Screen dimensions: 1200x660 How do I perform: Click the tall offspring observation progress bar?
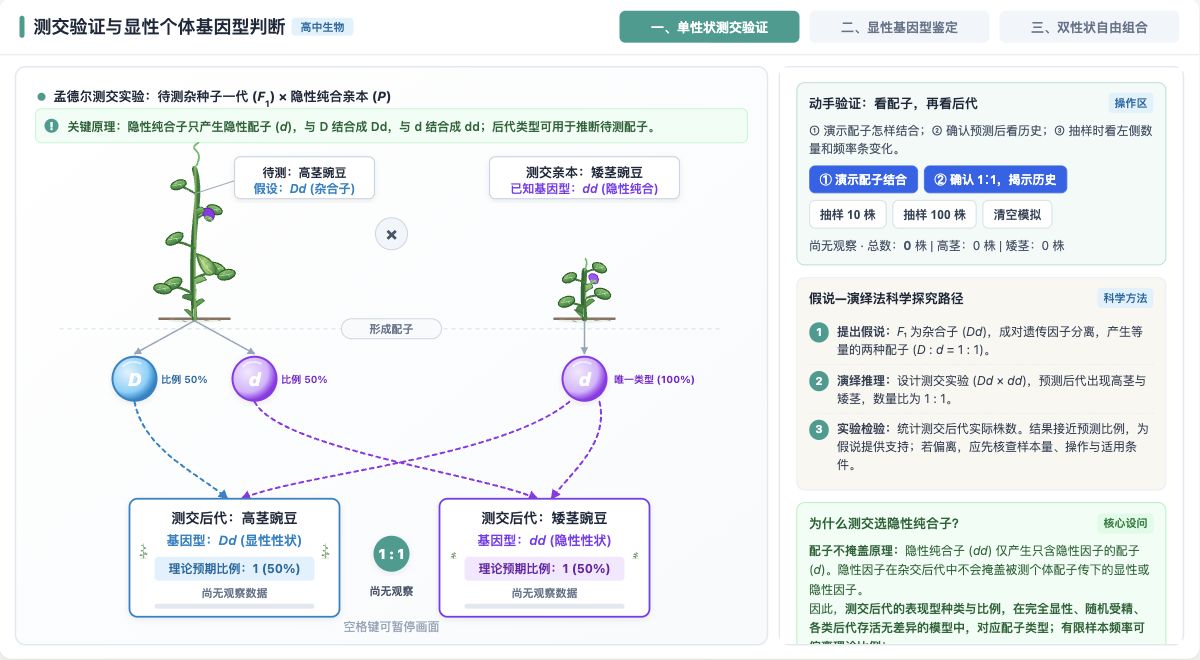(234, 606)
